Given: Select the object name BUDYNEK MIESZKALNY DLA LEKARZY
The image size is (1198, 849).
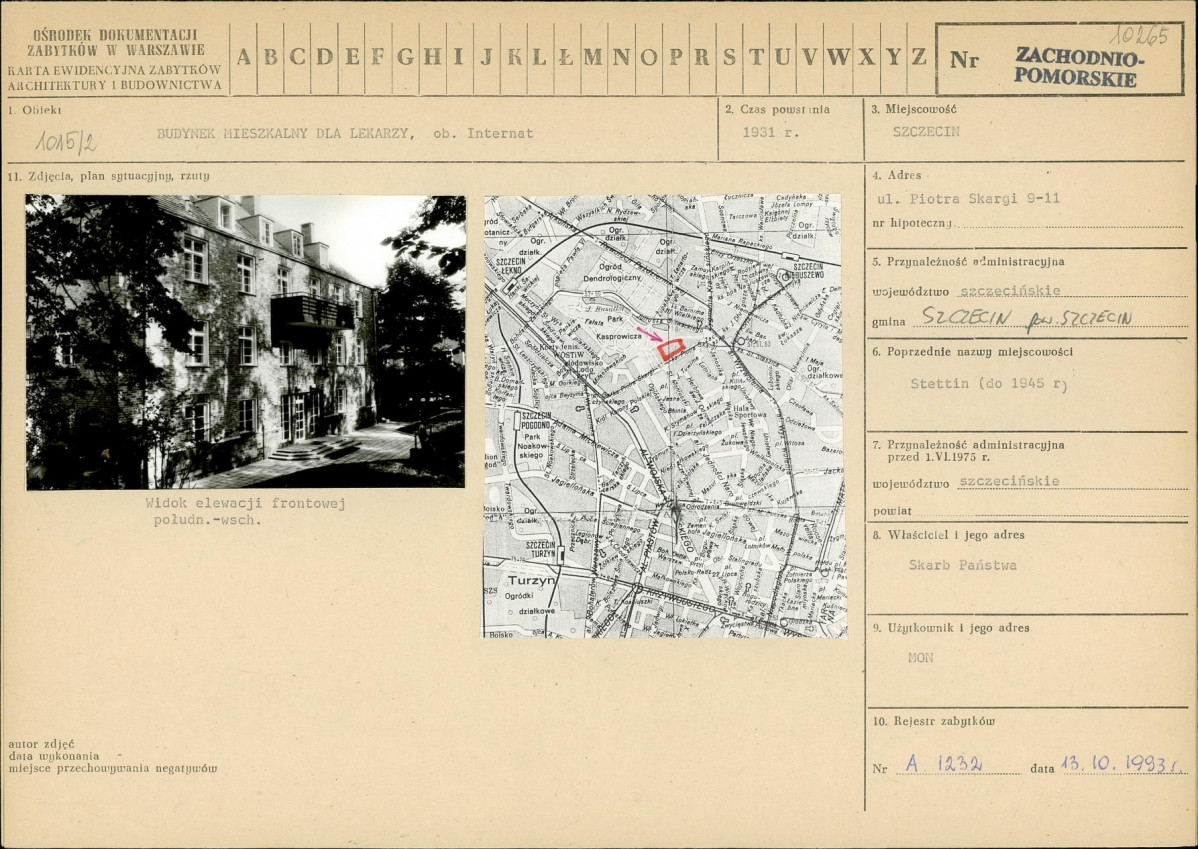Looking at the screenshot, I should click(x=285, y=133).
